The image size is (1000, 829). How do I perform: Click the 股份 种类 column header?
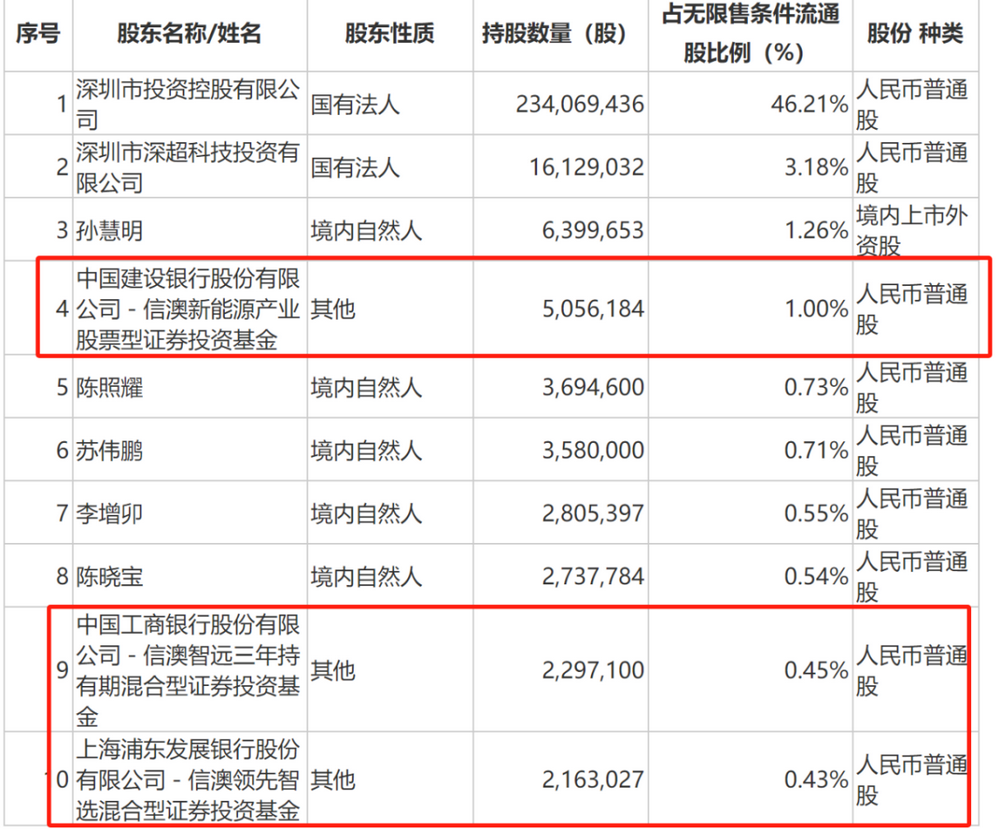915,33
